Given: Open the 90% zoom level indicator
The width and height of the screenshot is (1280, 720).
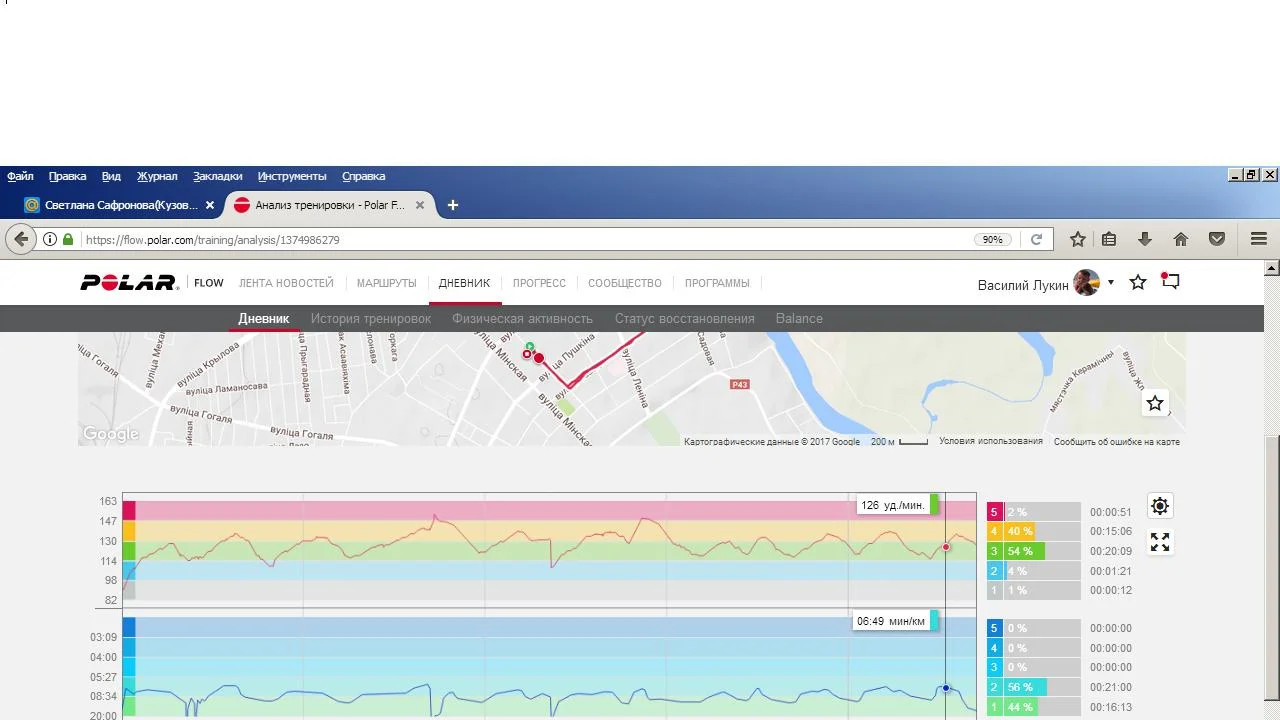Looking at the screenshot, I should pos(992,240).
